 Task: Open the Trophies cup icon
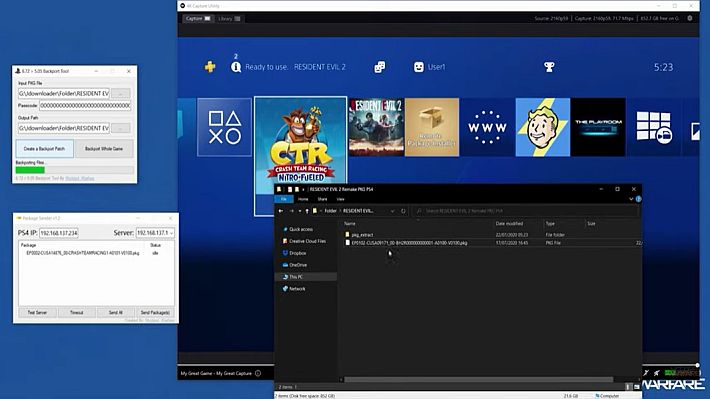(x=549, y=67)
